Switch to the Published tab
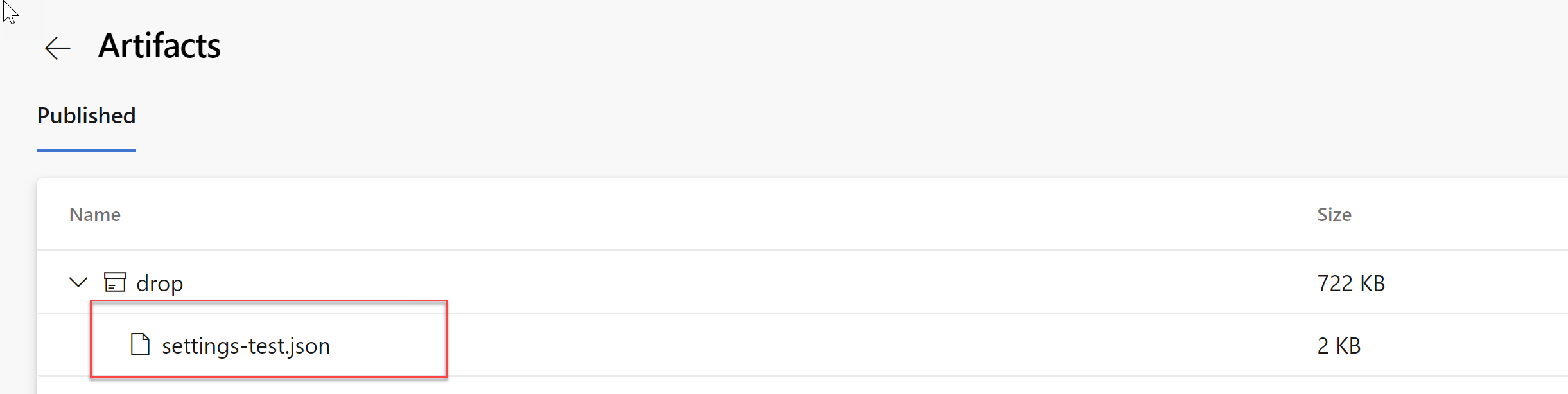The width and height of the screenshot is (1568, 394). 86,116
